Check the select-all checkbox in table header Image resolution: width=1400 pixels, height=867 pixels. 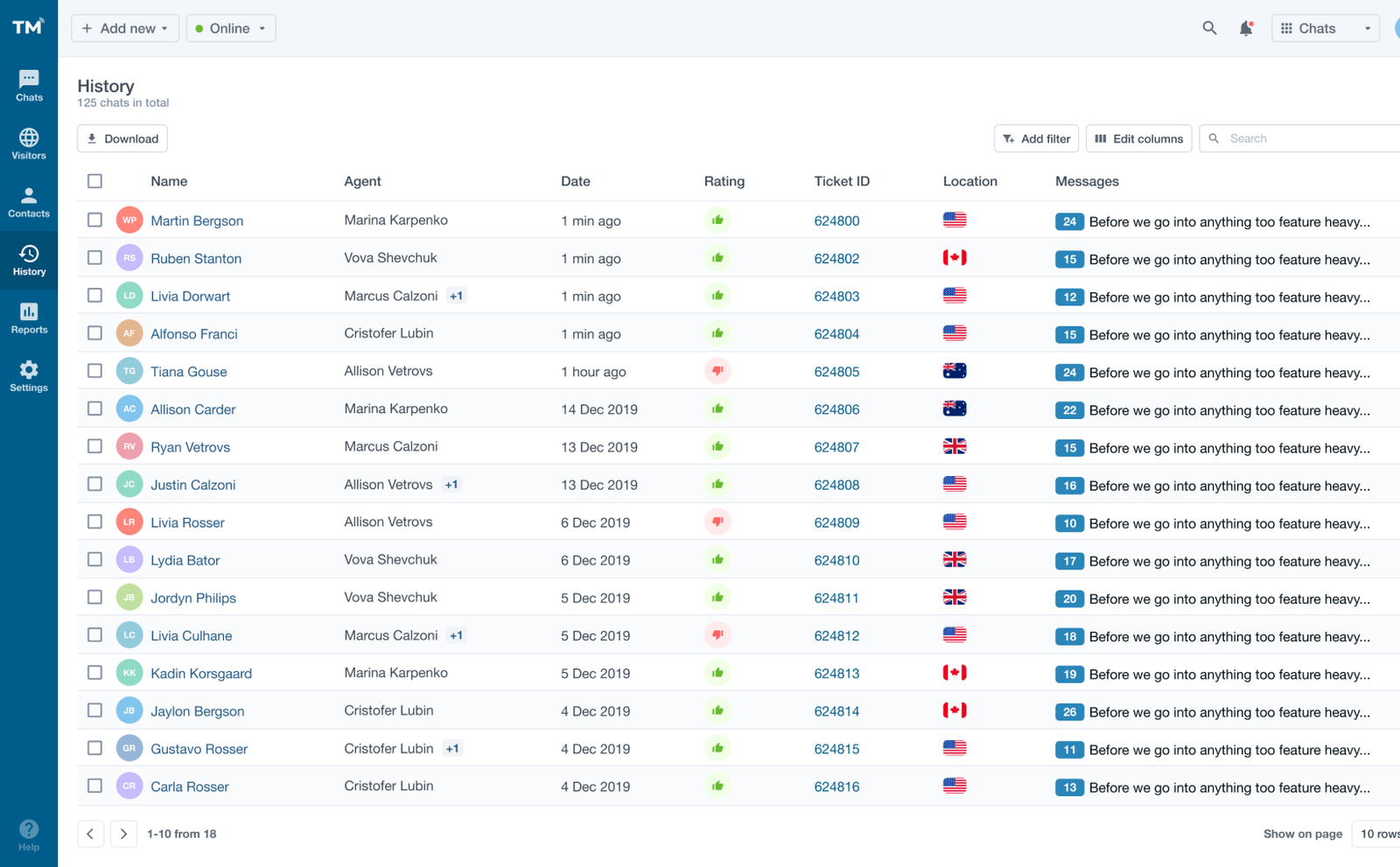click(94, 181)
